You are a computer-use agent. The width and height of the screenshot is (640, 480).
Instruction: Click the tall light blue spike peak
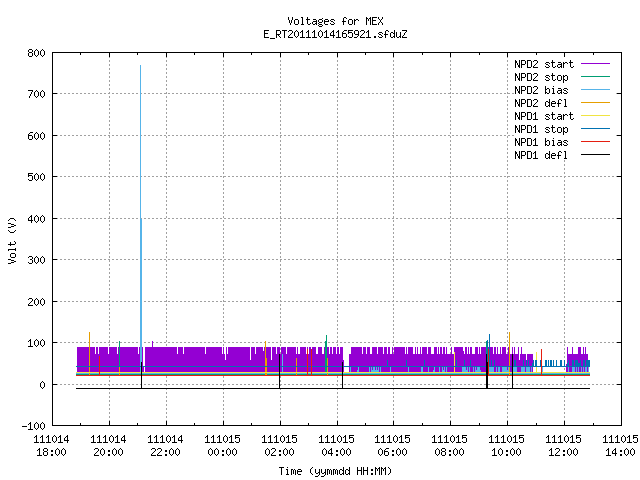(140, 66)
